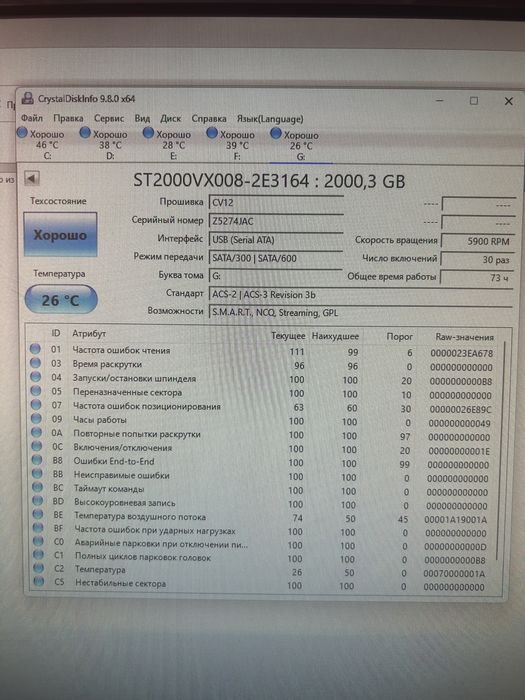Click the power-on count value 30 раз
Viewport: 525px width, 700px height.
[477, 259]
